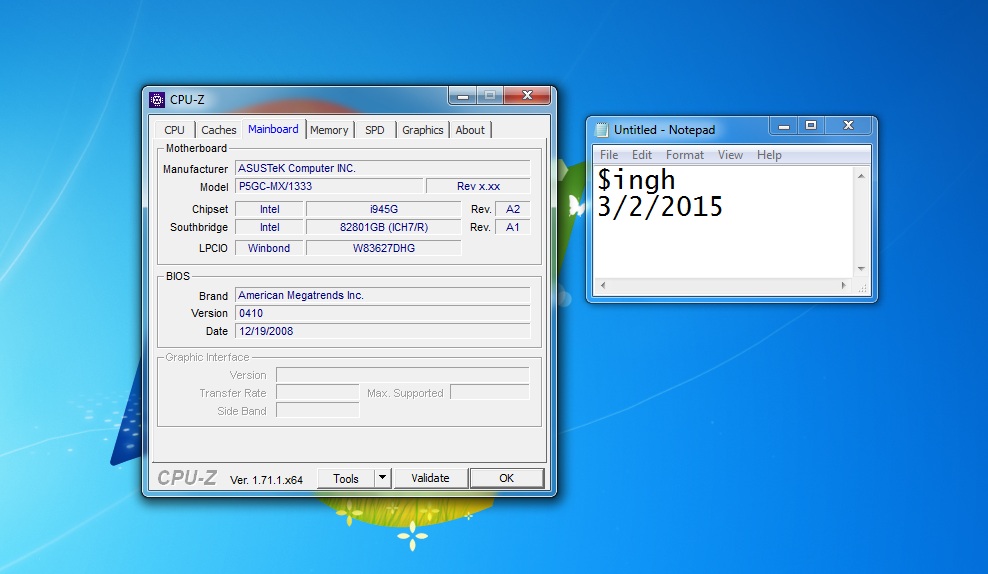988x574 pixels.
Task: Click the CPU-Z title bar icon
Action: pyautogui.click(x=157, y=100)
